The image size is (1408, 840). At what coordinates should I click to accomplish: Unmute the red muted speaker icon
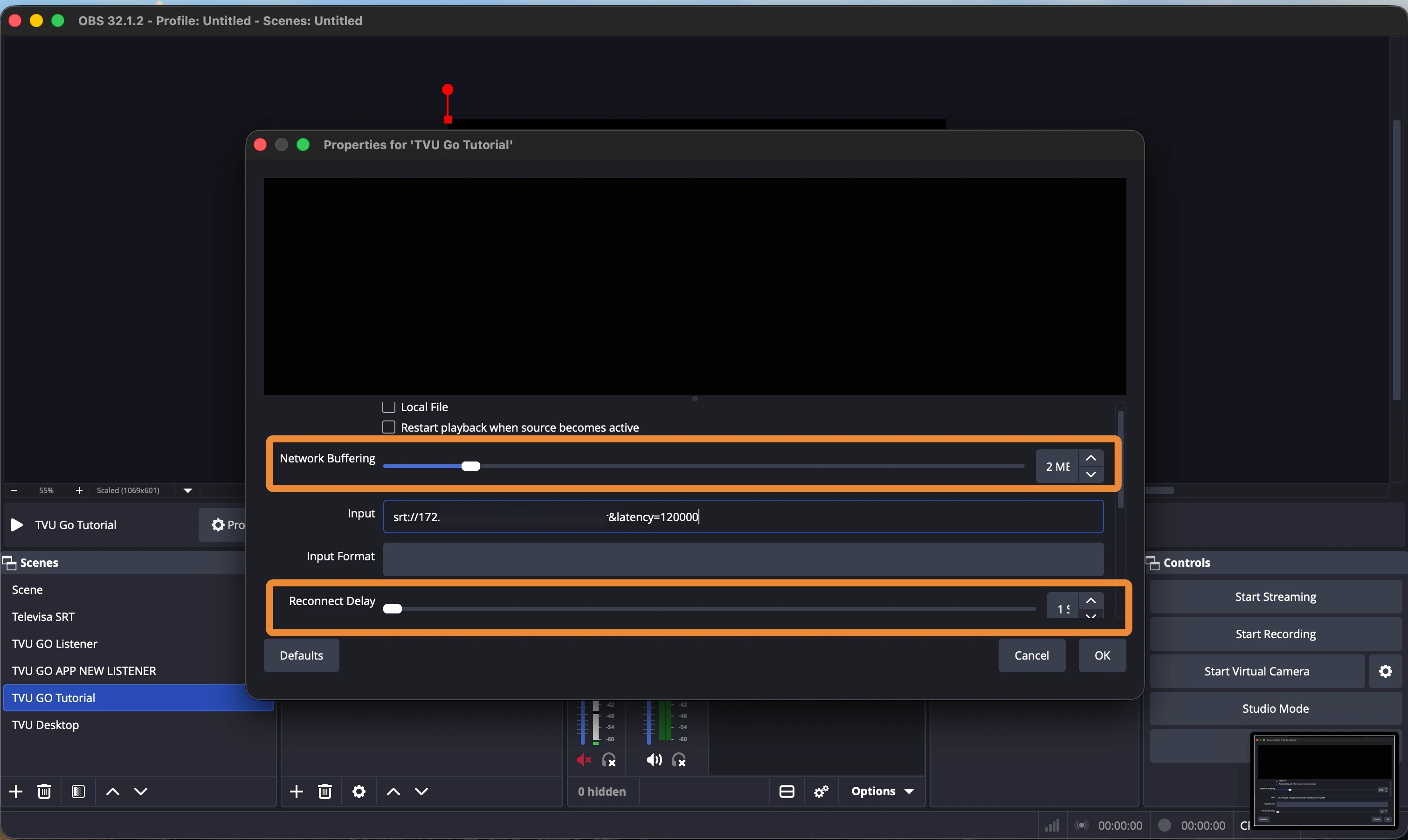coord(584,760)
